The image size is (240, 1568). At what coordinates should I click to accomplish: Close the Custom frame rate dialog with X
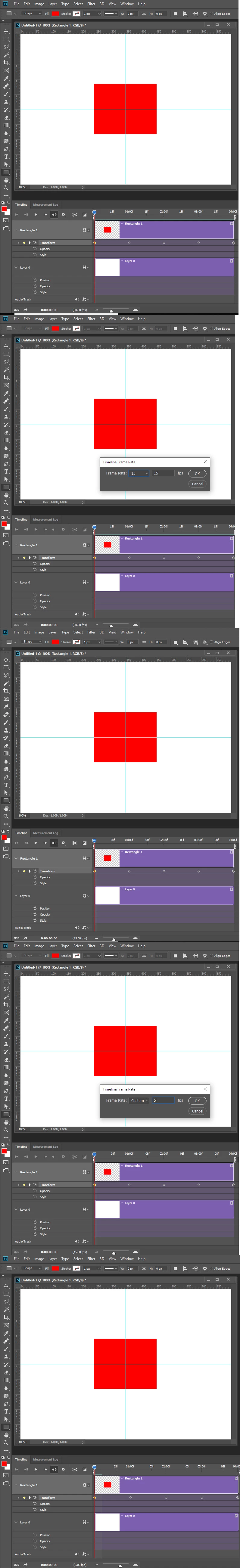(x=205, y=1088)
